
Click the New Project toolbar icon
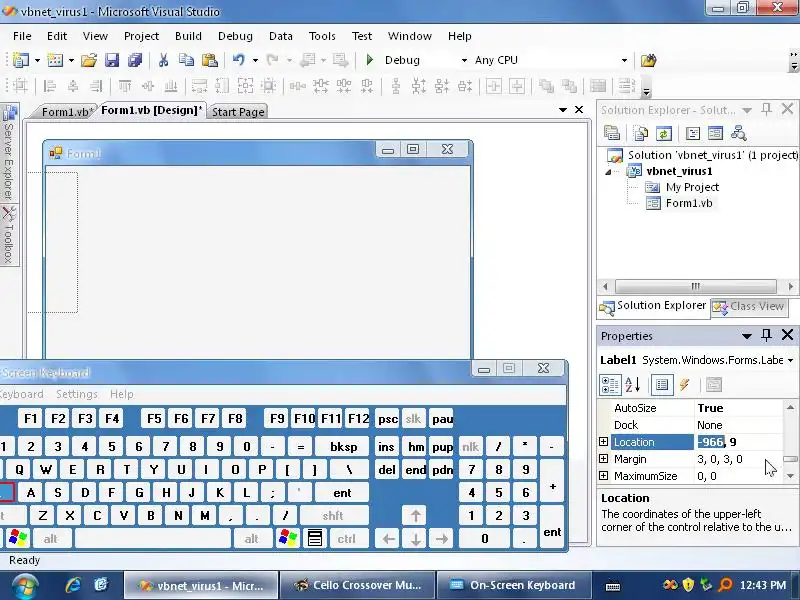[x=20, y=60]
